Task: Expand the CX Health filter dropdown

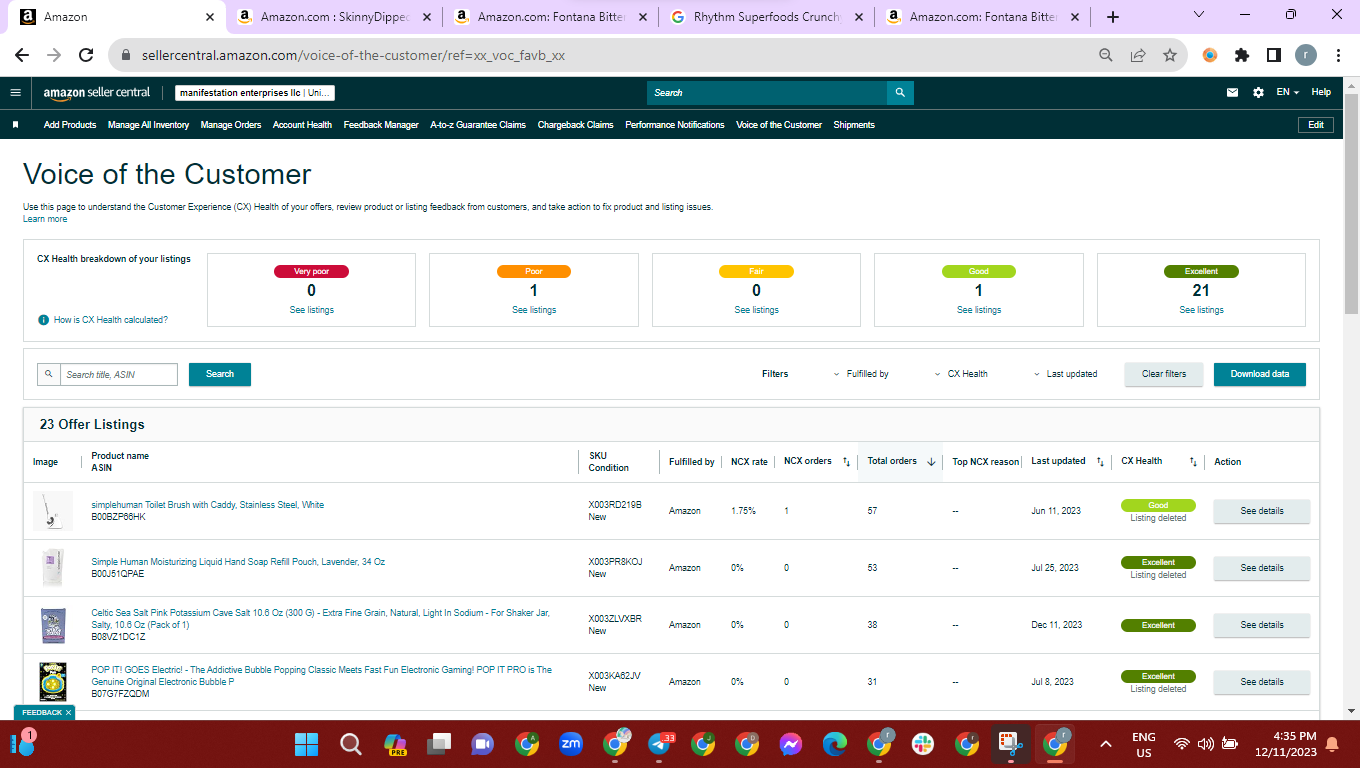Action: coord(960,374)
